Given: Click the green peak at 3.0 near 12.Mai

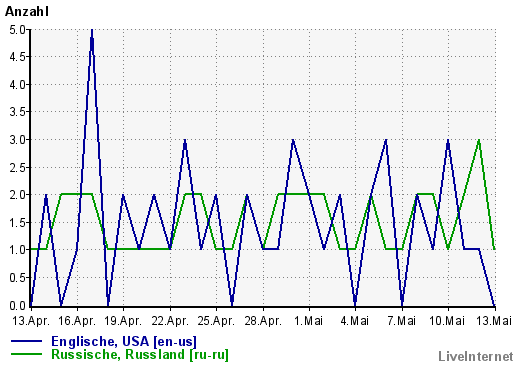Looking at the screenshot, I should coord(479,141).
